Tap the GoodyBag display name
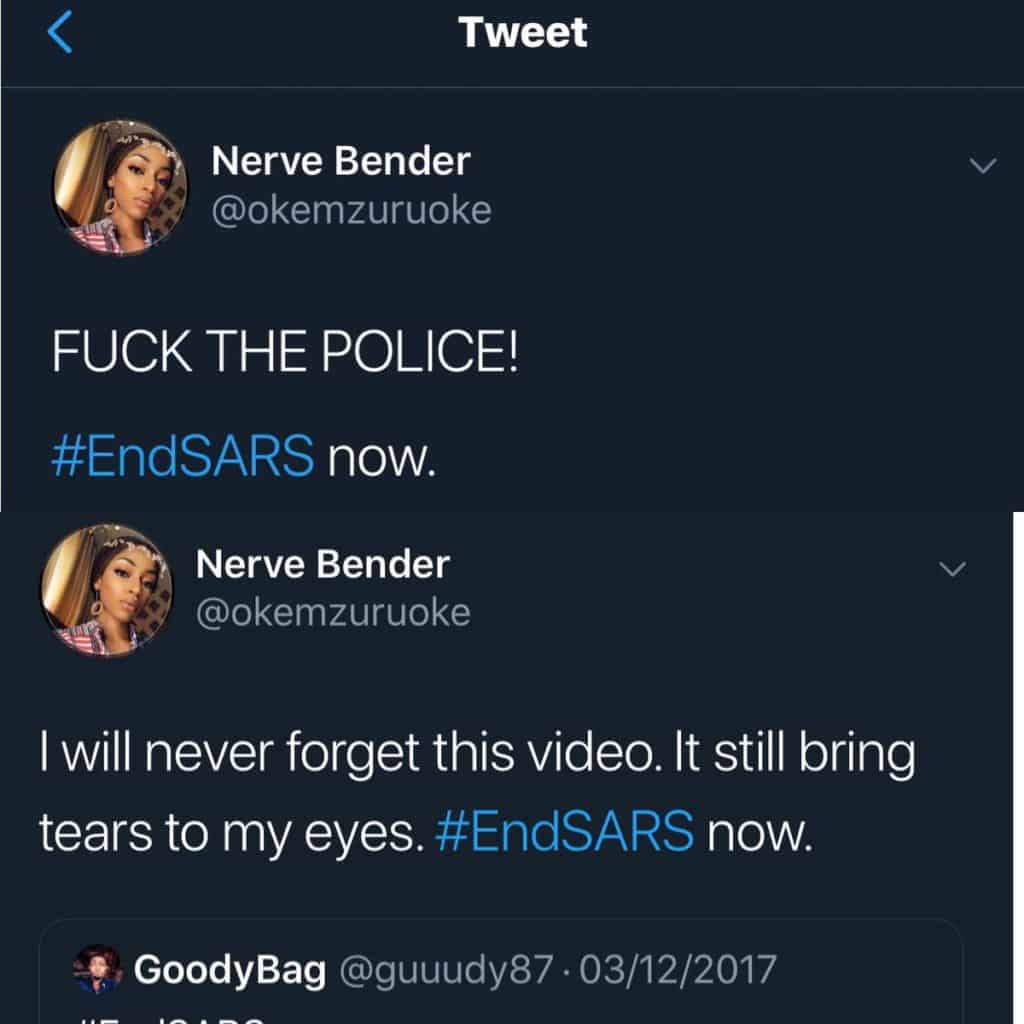The height and width of the screenshot is (1024, 1024). 230,969
